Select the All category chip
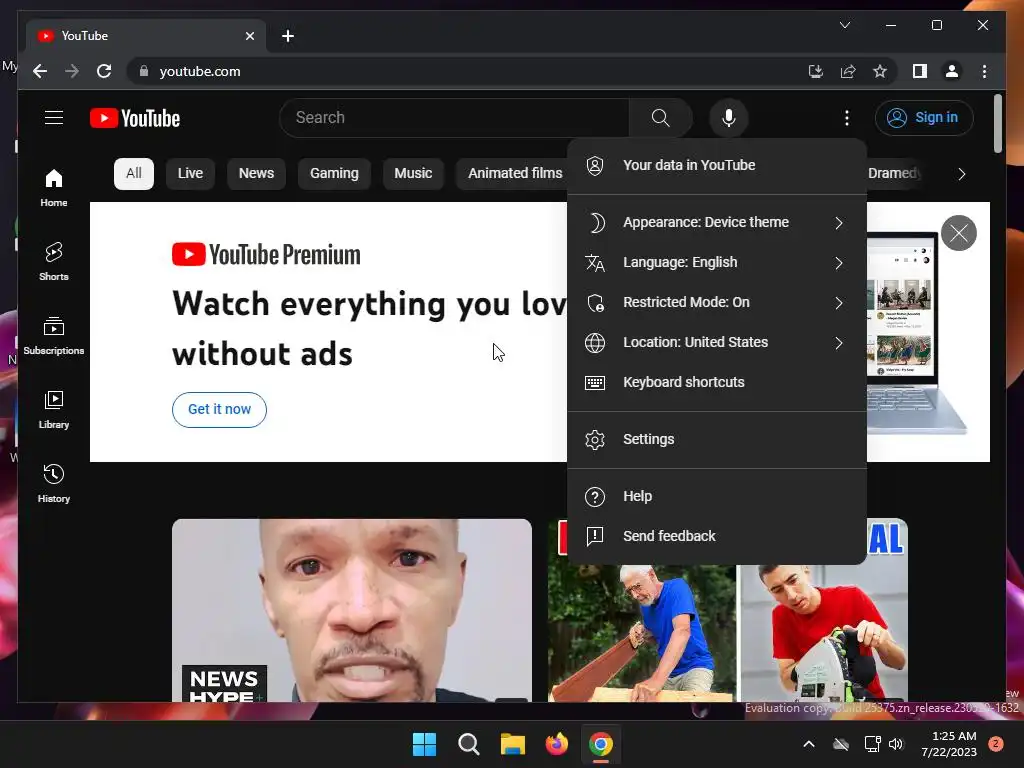The width and height of the screenshot is (1024, 768). (x=134, y=174)
